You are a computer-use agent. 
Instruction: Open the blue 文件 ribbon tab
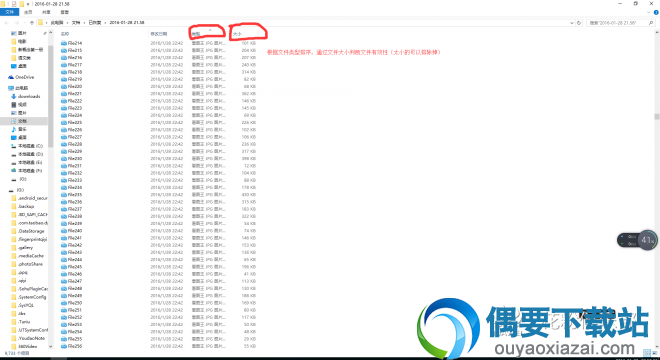(x=9, y=12)
